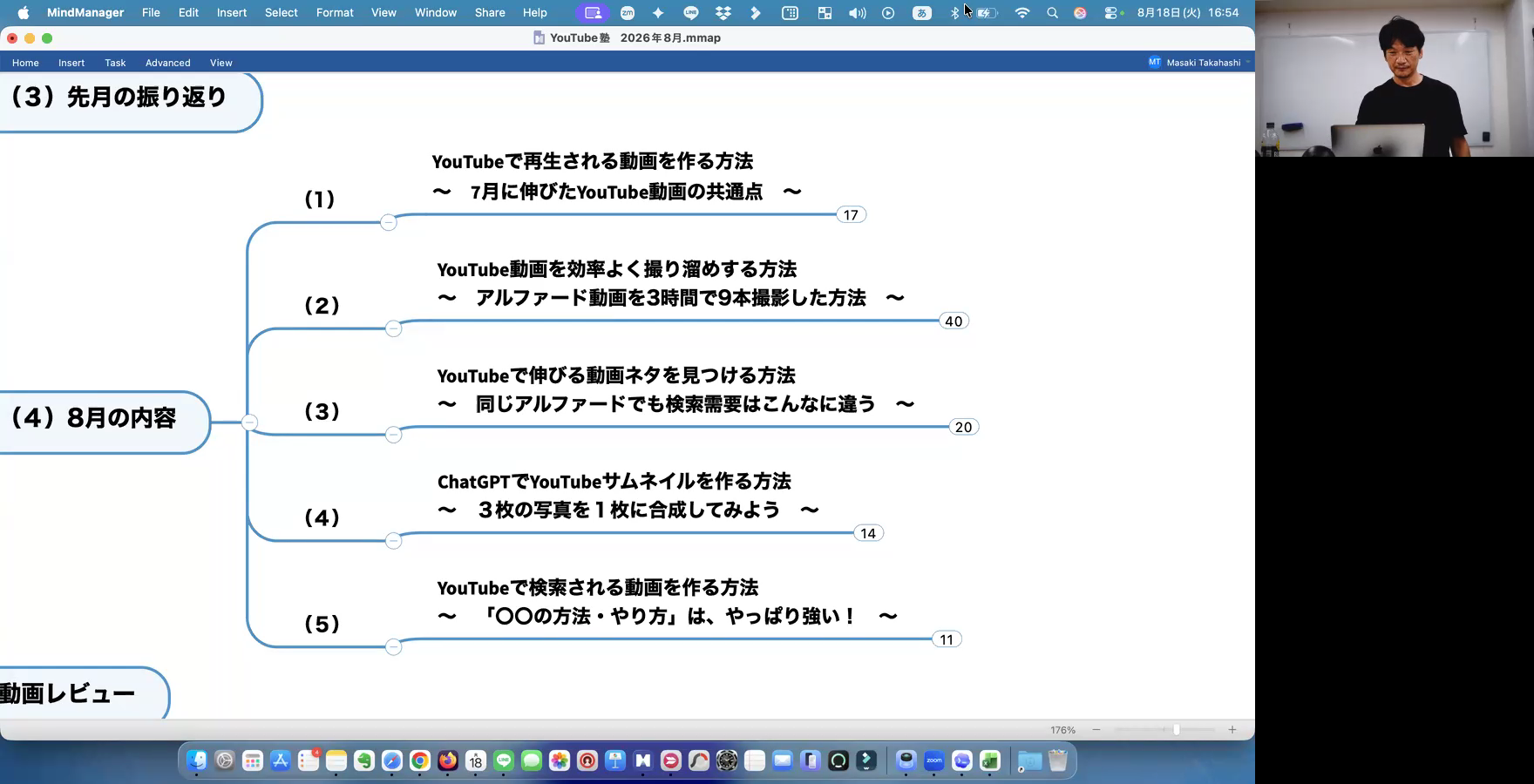This screenshot has height=784, width=1534.
Task: Open Launchpad from the dock
Action: (253, 760)
